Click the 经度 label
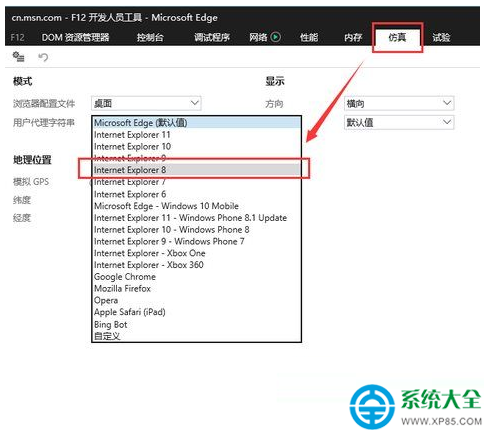Screen dimensions: 484x432 22,218
